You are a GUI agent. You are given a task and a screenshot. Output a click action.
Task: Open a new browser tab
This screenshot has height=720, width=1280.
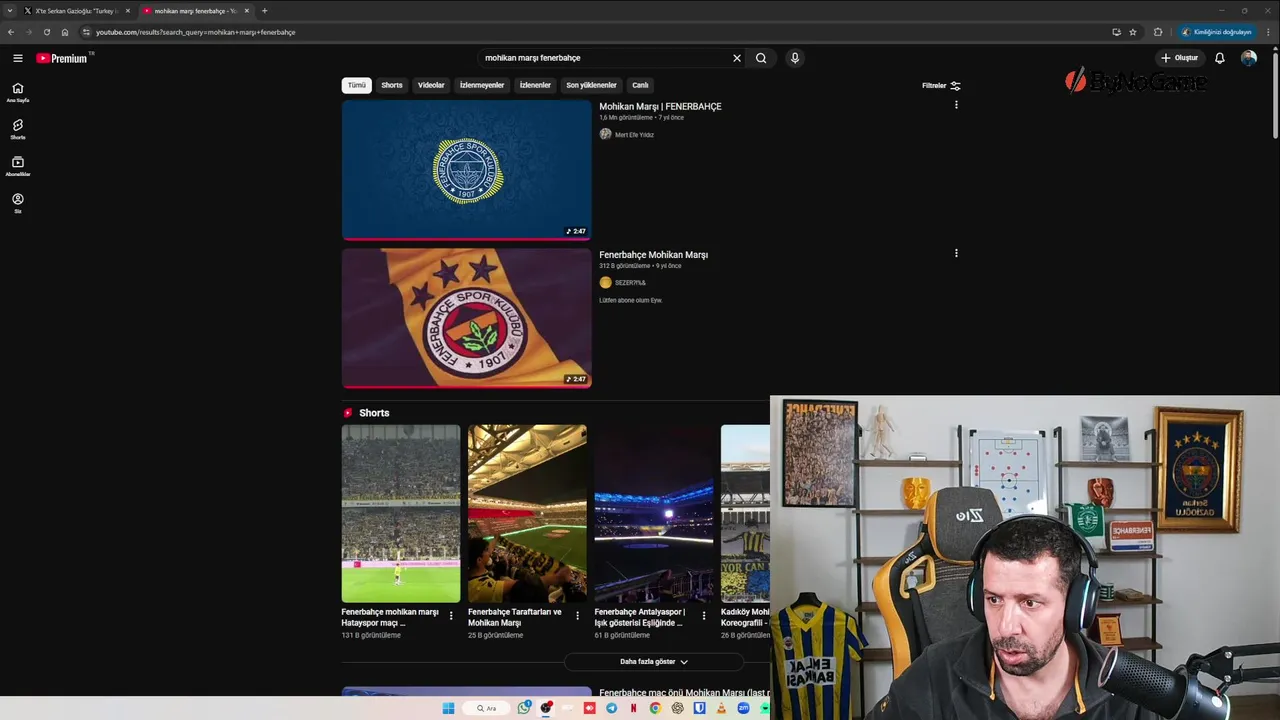click(x=264, y=11)
